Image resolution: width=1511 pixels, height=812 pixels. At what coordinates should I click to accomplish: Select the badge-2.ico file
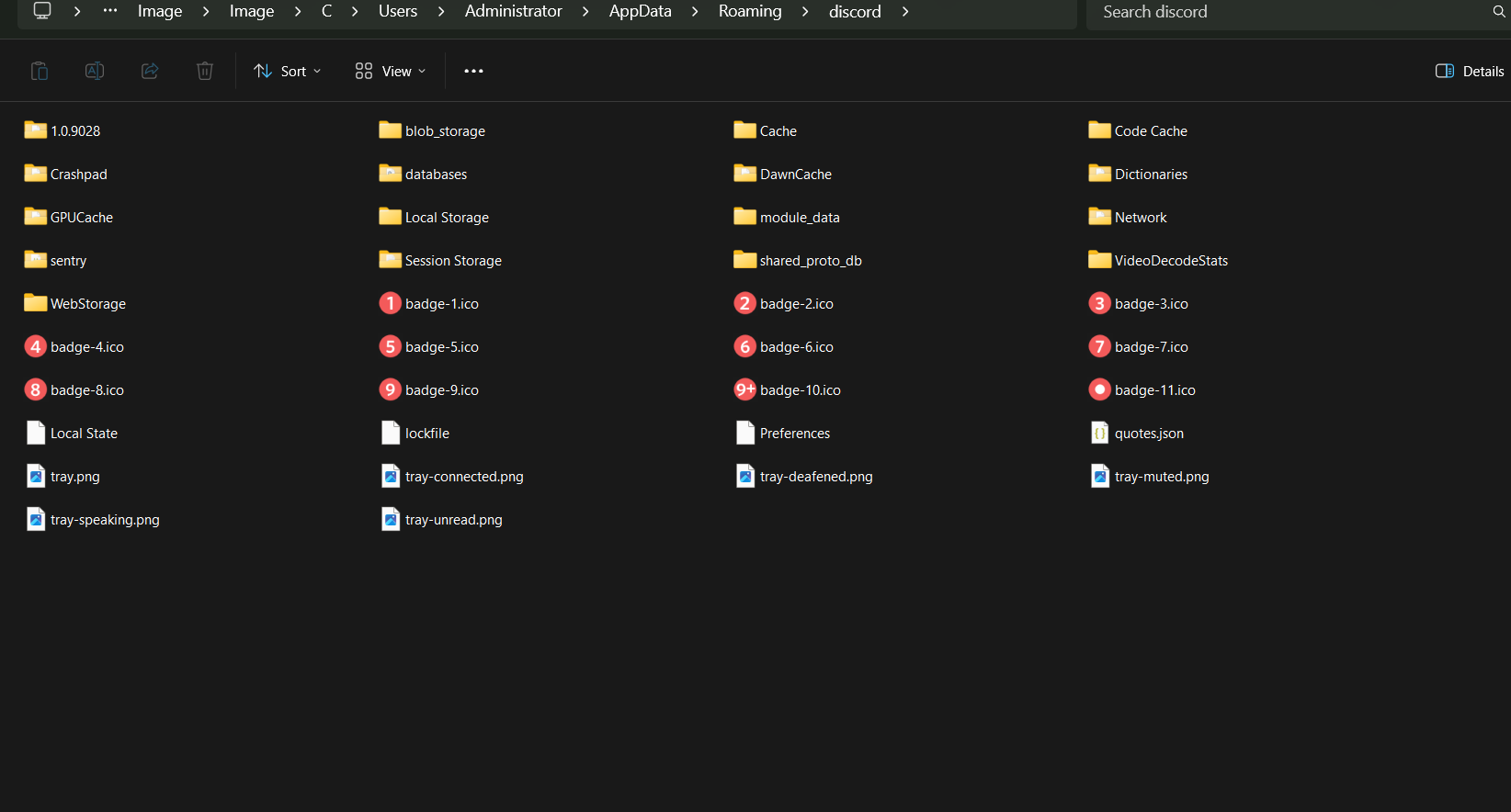(x=784, y=303)
